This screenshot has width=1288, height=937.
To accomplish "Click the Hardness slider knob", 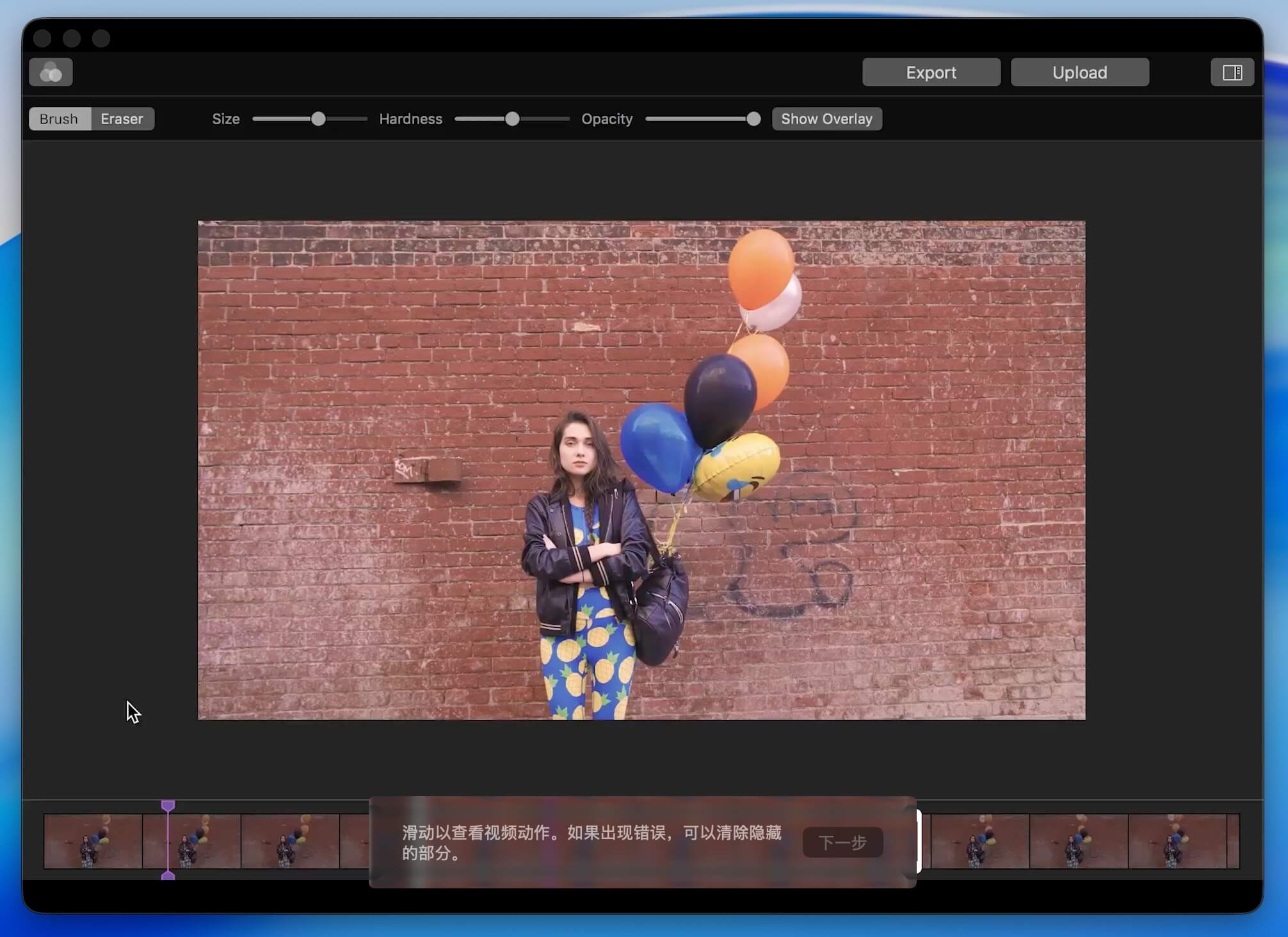I will 512,119.
